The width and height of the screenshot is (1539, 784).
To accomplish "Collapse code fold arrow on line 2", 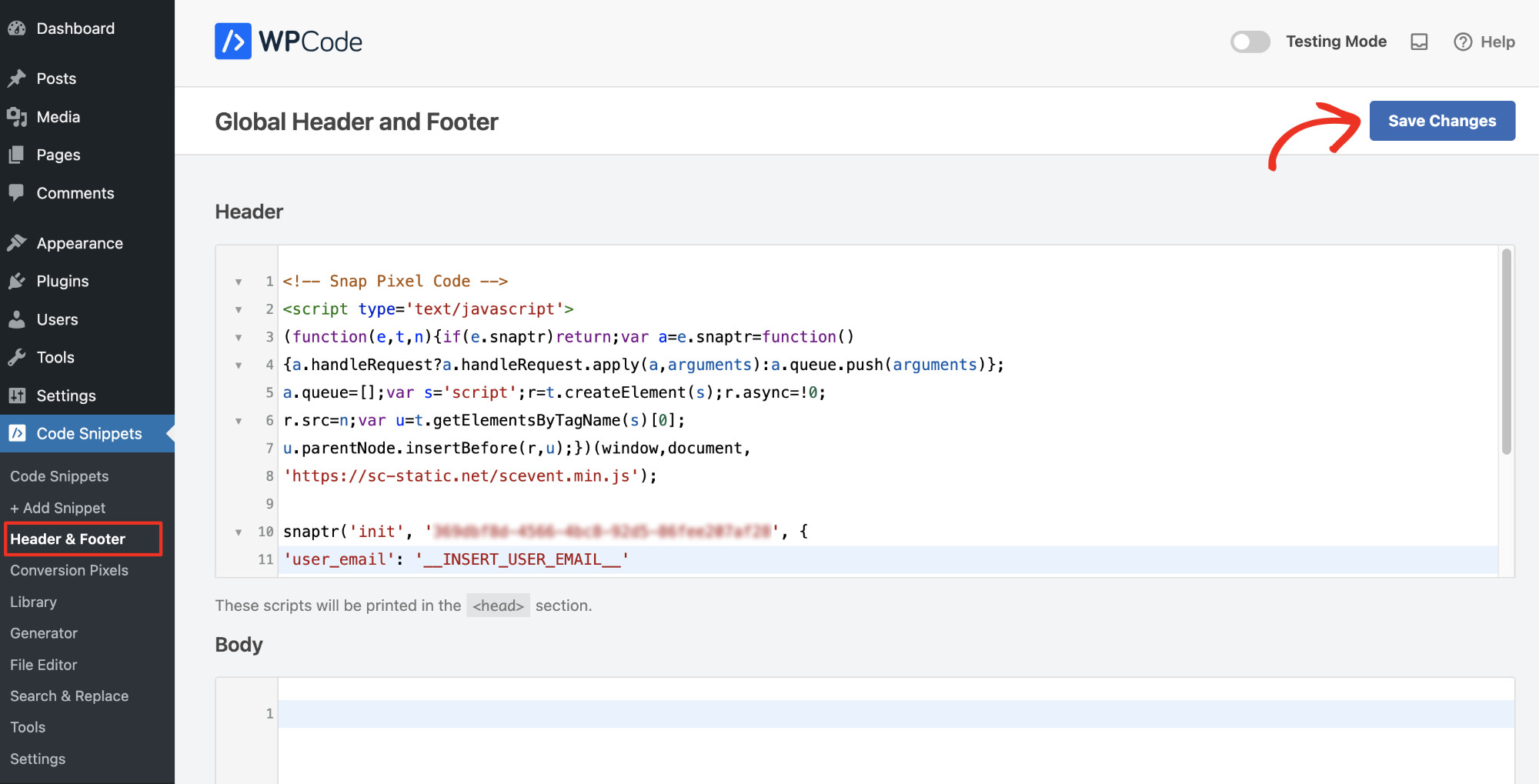I will pyautogui.click(x=239, y=309).
